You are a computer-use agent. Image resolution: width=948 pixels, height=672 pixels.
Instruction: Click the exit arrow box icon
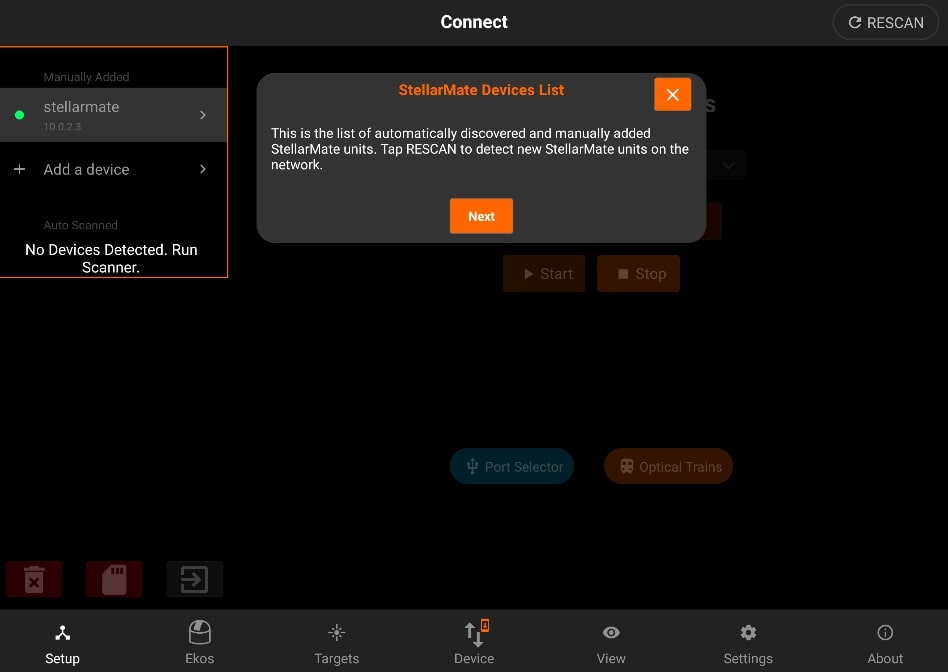tap(195, 579)
